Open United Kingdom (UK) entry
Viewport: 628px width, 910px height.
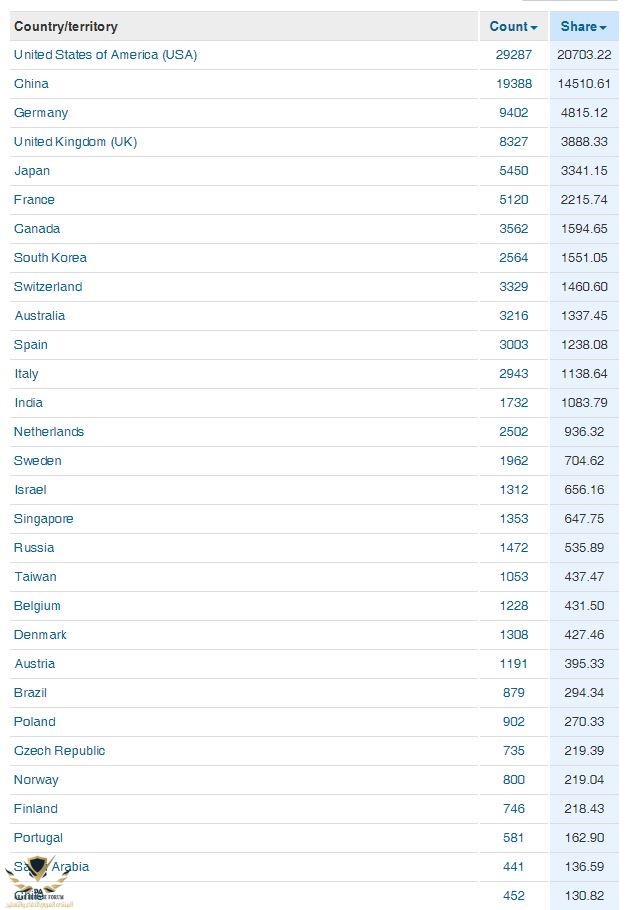(75, 142)
